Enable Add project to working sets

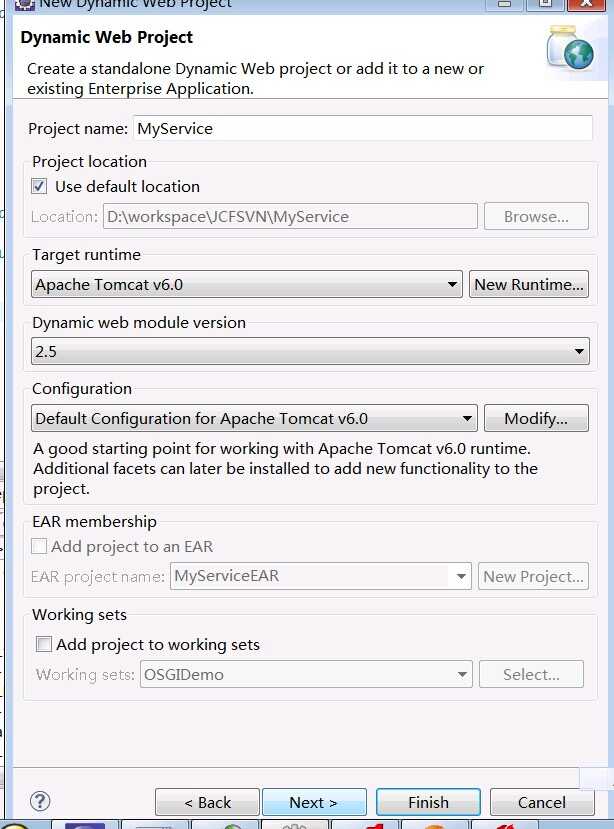(x=43, y=644)
